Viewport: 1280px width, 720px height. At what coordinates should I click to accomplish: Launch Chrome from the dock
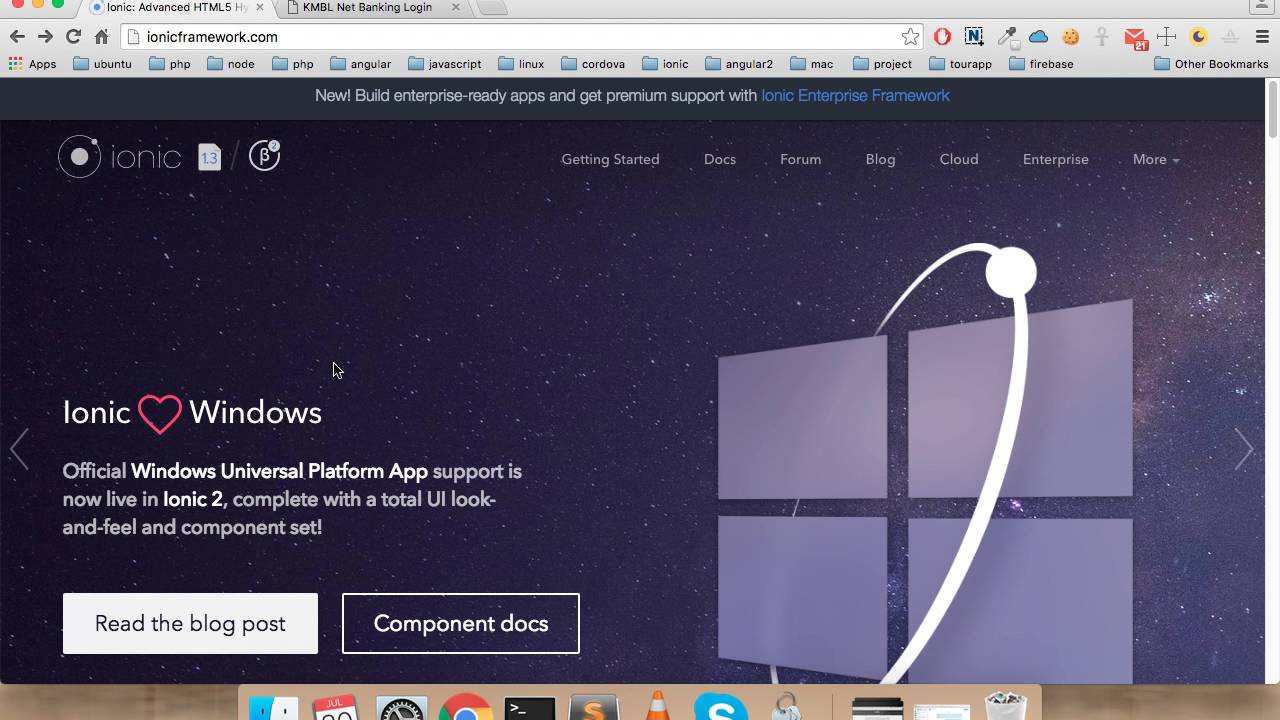pyautogui.click(x=465, y=708)
